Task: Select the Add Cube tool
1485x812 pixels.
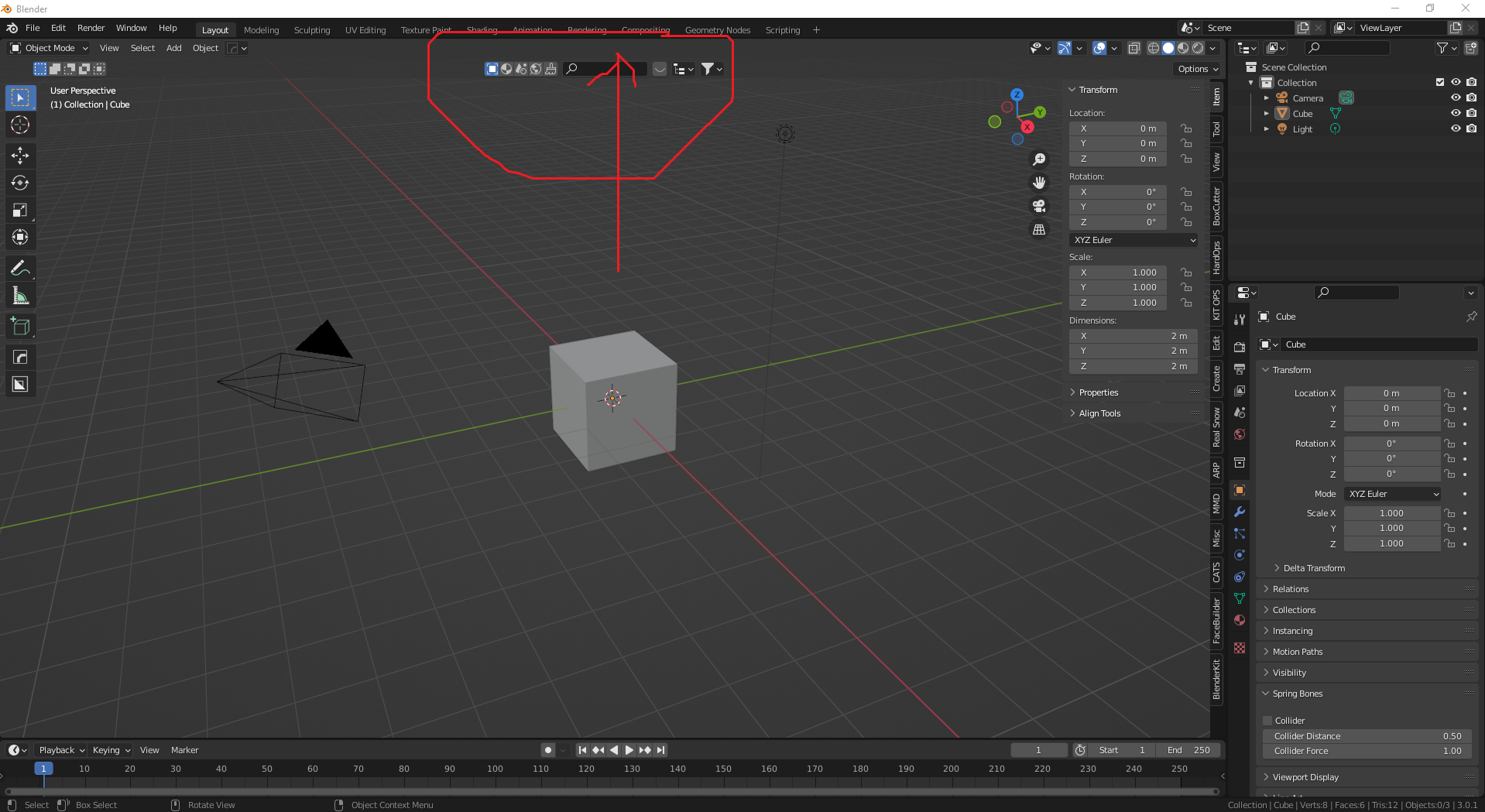Action: tap(20, 326)
